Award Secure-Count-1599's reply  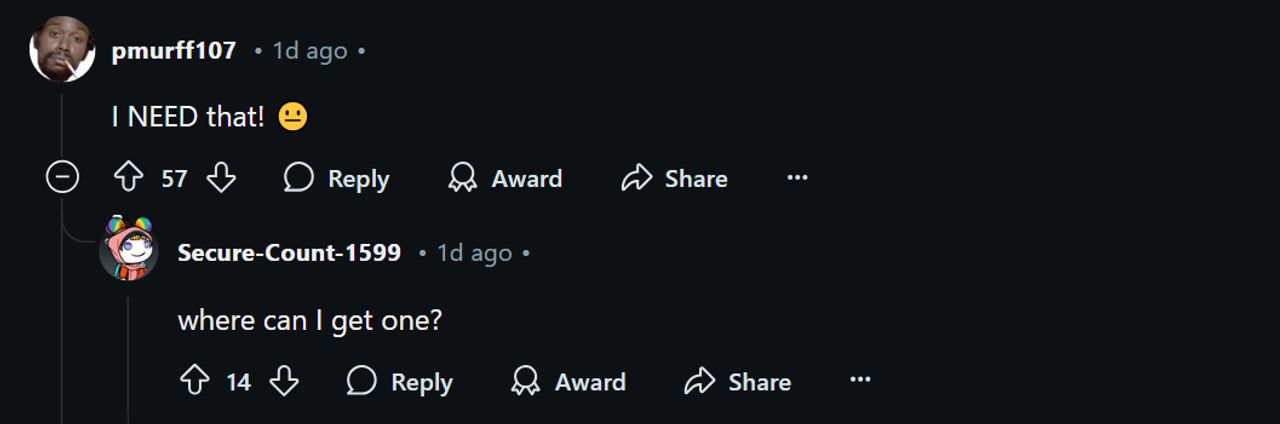click(568, 381)
